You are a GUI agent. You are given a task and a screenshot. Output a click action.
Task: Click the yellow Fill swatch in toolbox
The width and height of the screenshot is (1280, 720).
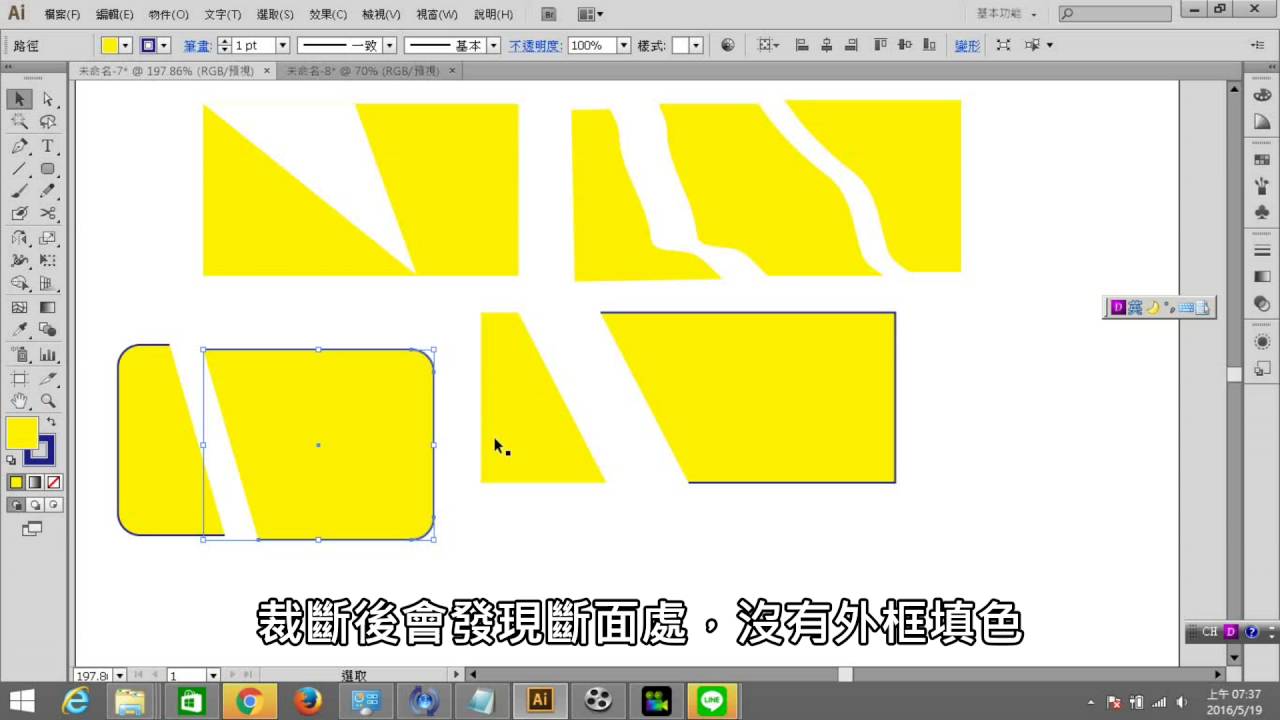pyautogui.click(x=22, y=433)
